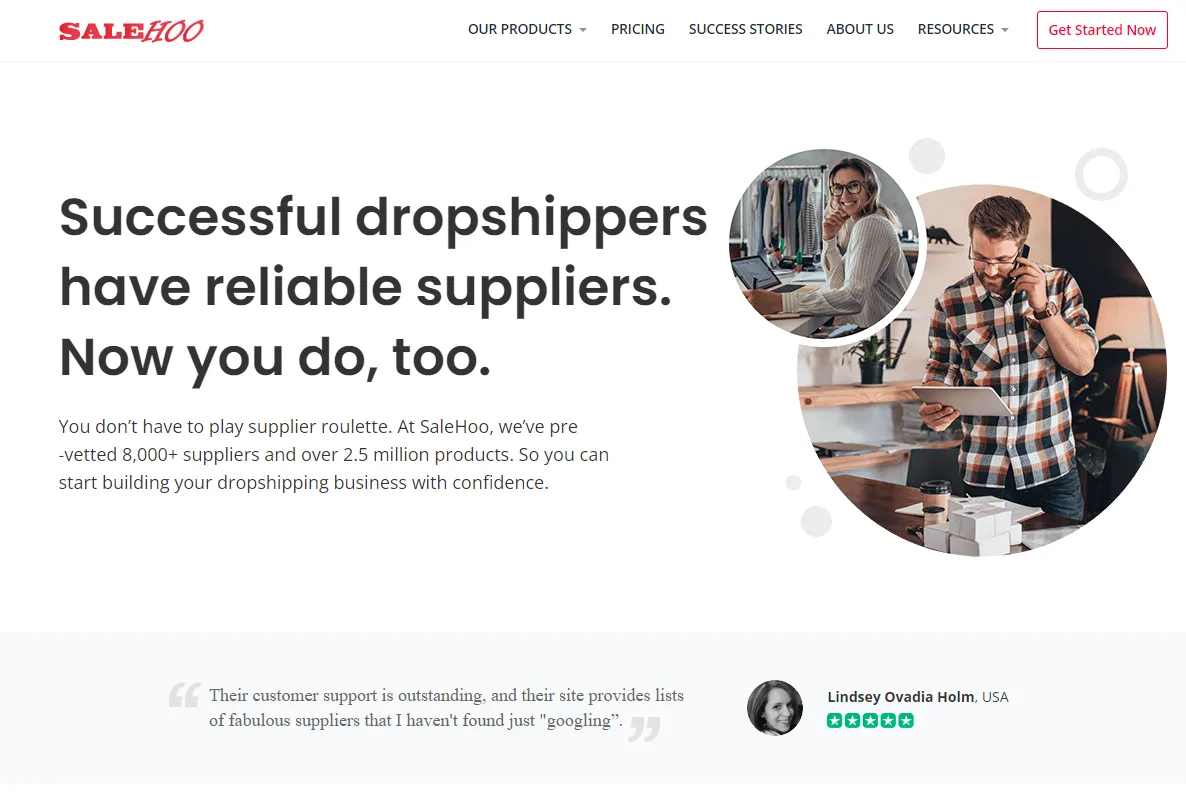Visit the About Us page
Viewport: 1186px width, 794px height.
point(860,29)
